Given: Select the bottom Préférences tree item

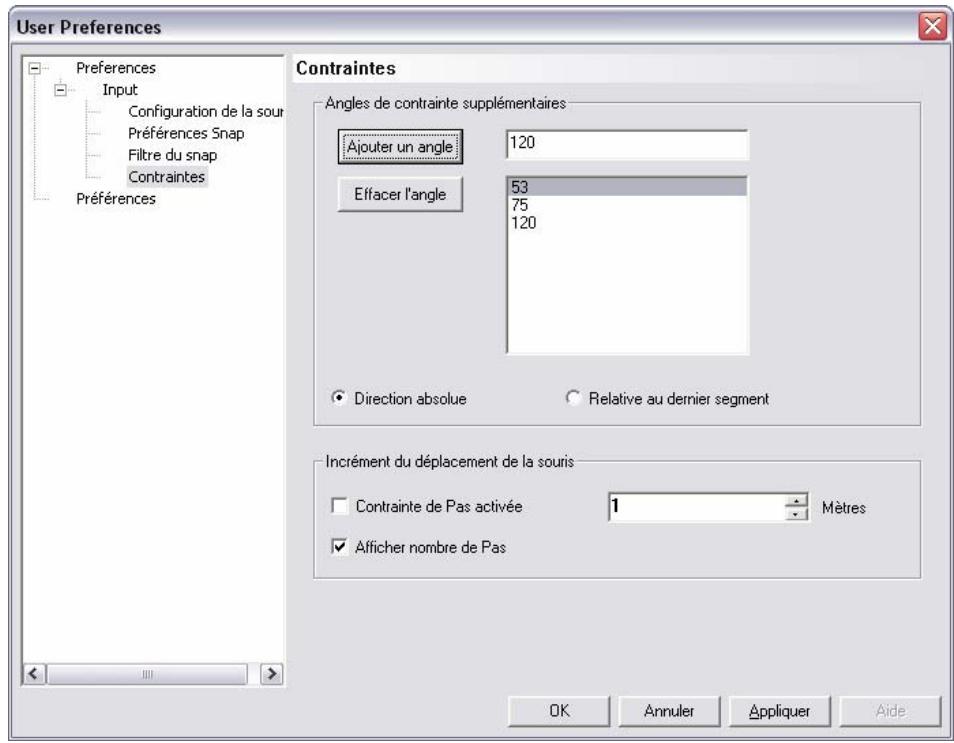Looking at the screenshot, I should [116, 198].
